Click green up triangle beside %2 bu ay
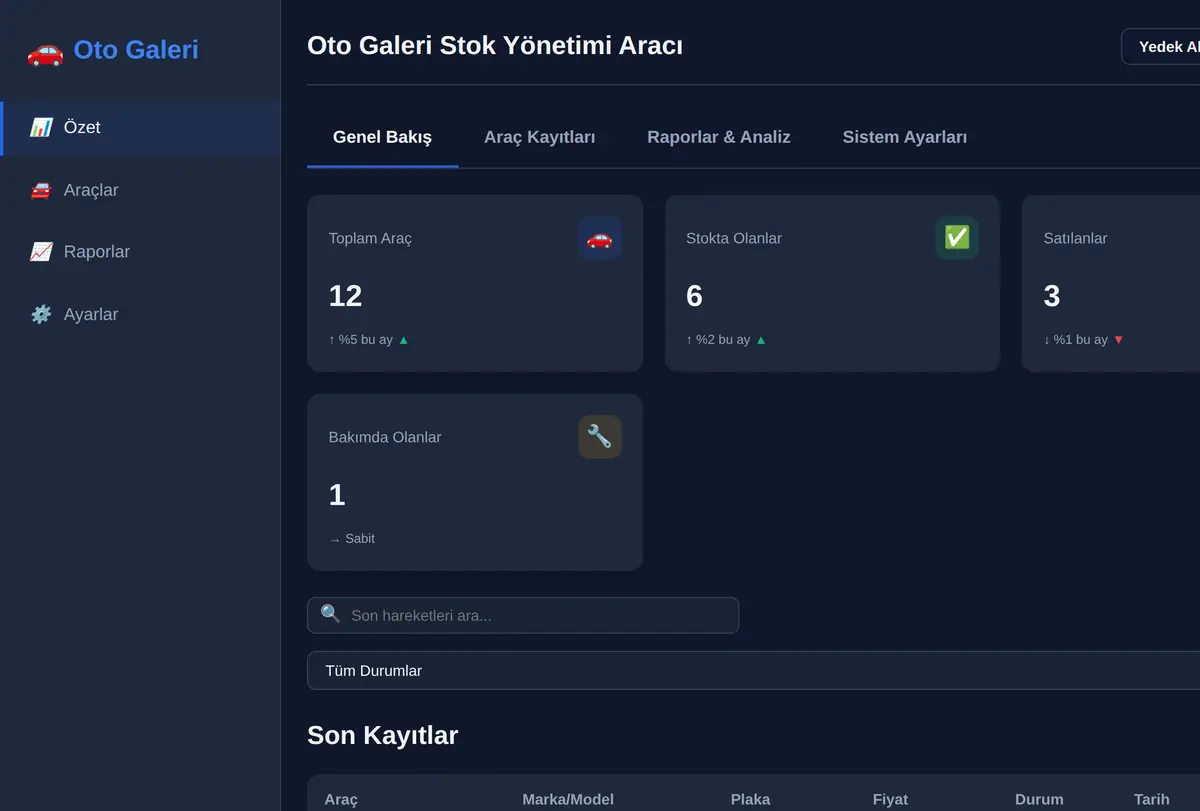Screen dimensions: 1200x811 761,340
